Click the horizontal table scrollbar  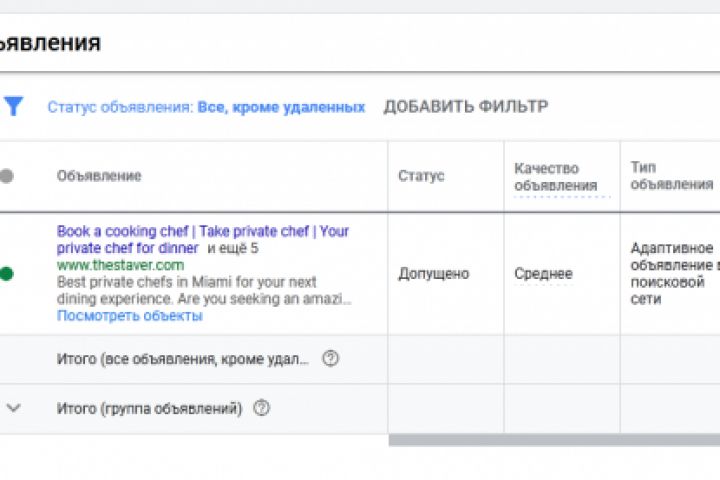coord(553,439)
